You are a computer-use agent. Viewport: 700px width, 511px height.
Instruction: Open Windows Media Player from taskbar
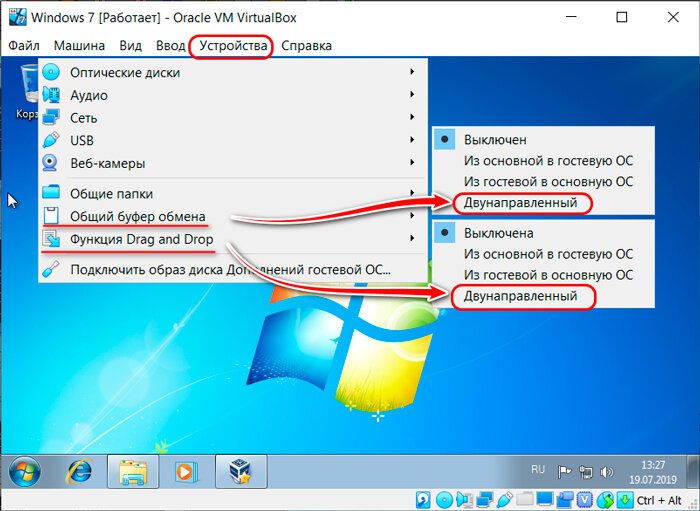[185, 472]
